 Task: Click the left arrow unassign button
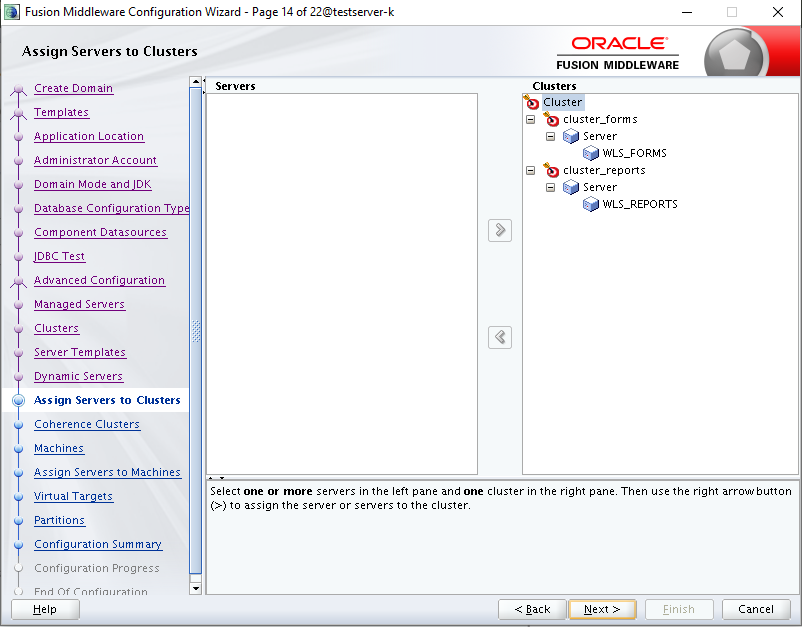[500, 338]
